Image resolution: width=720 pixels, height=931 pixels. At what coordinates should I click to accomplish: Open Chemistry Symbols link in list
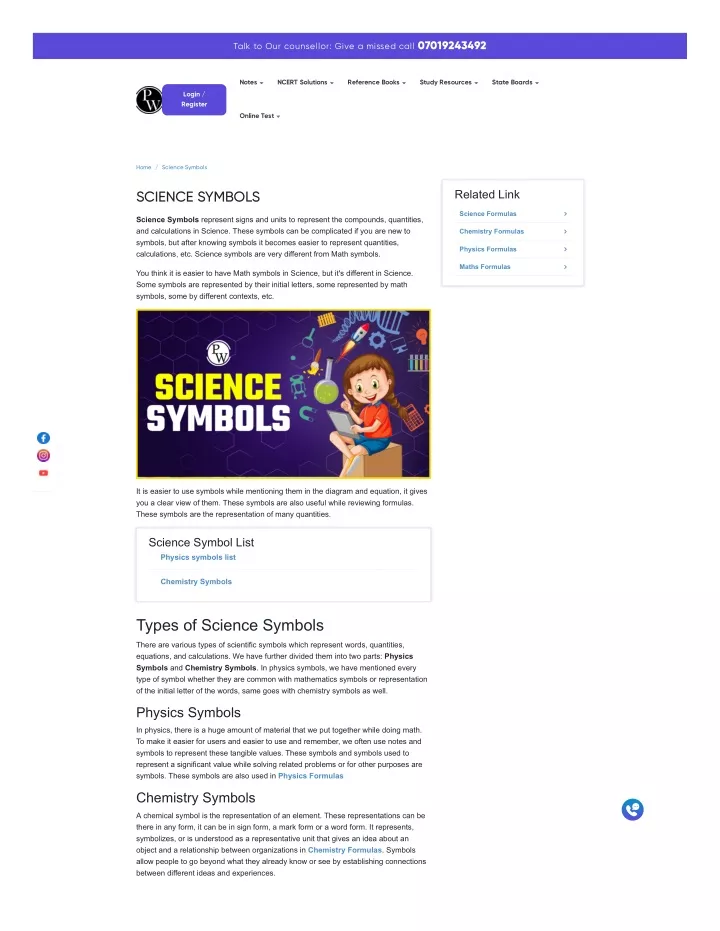(x=196, y=581)
